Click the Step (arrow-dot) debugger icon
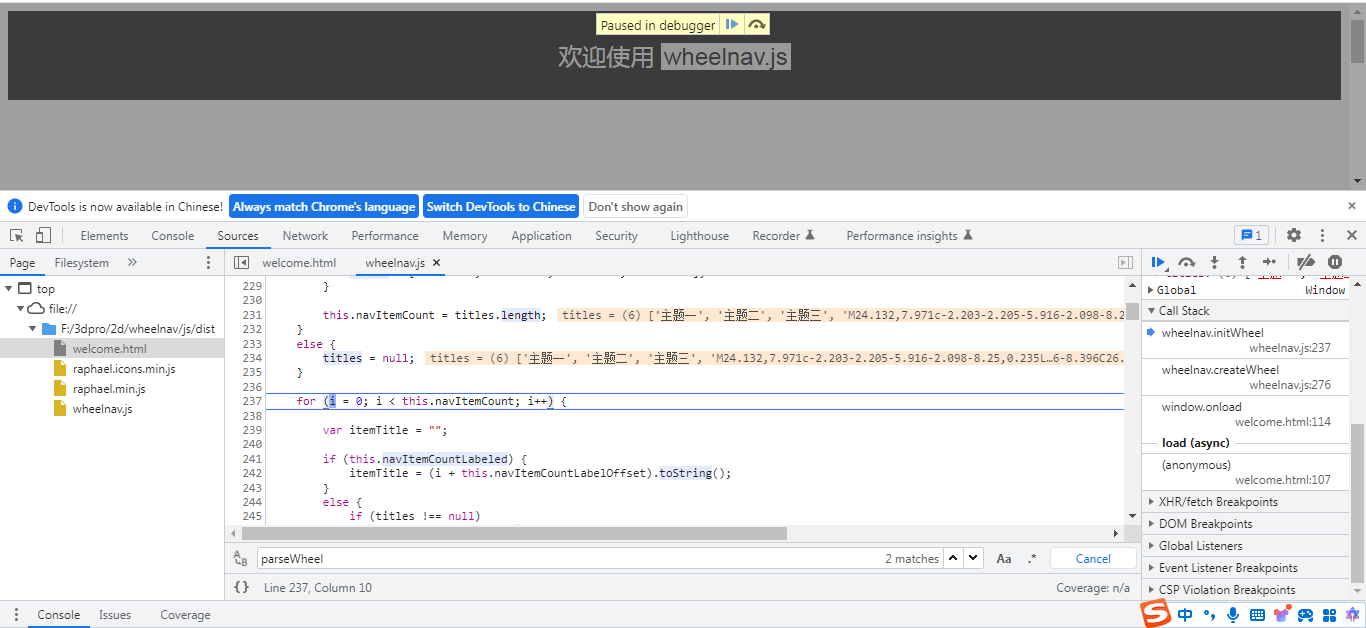This screenshot has height=628, width=1366. (x=1269, y=262)
